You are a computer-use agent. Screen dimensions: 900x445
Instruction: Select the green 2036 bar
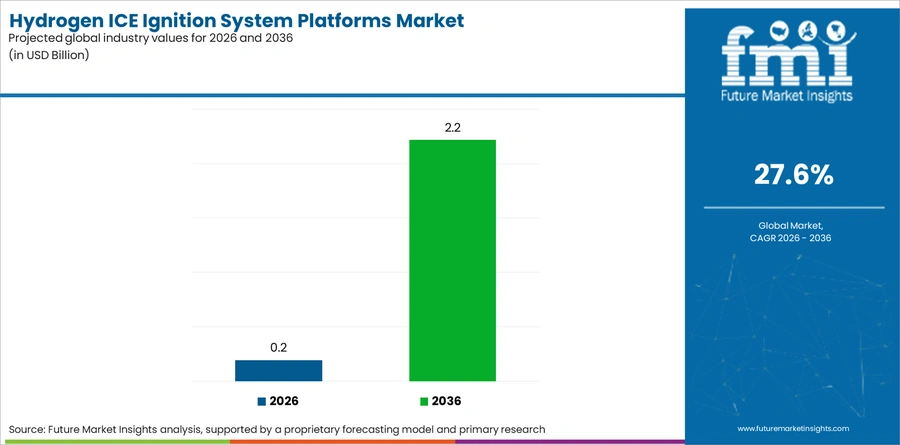click(452, 260)
